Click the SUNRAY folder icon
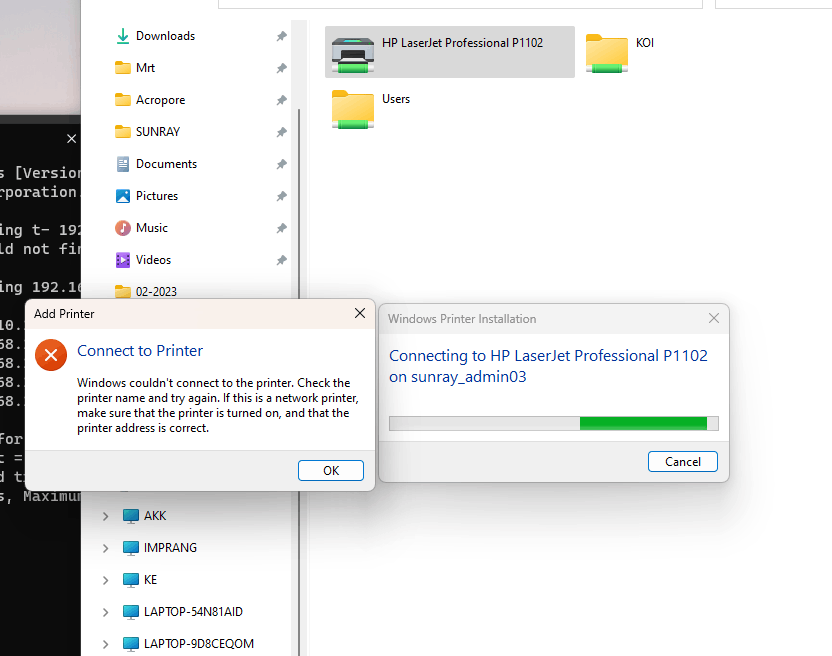The height and width of the screenshot is (656, 832). pyautogui.click(x=123, y=132)
